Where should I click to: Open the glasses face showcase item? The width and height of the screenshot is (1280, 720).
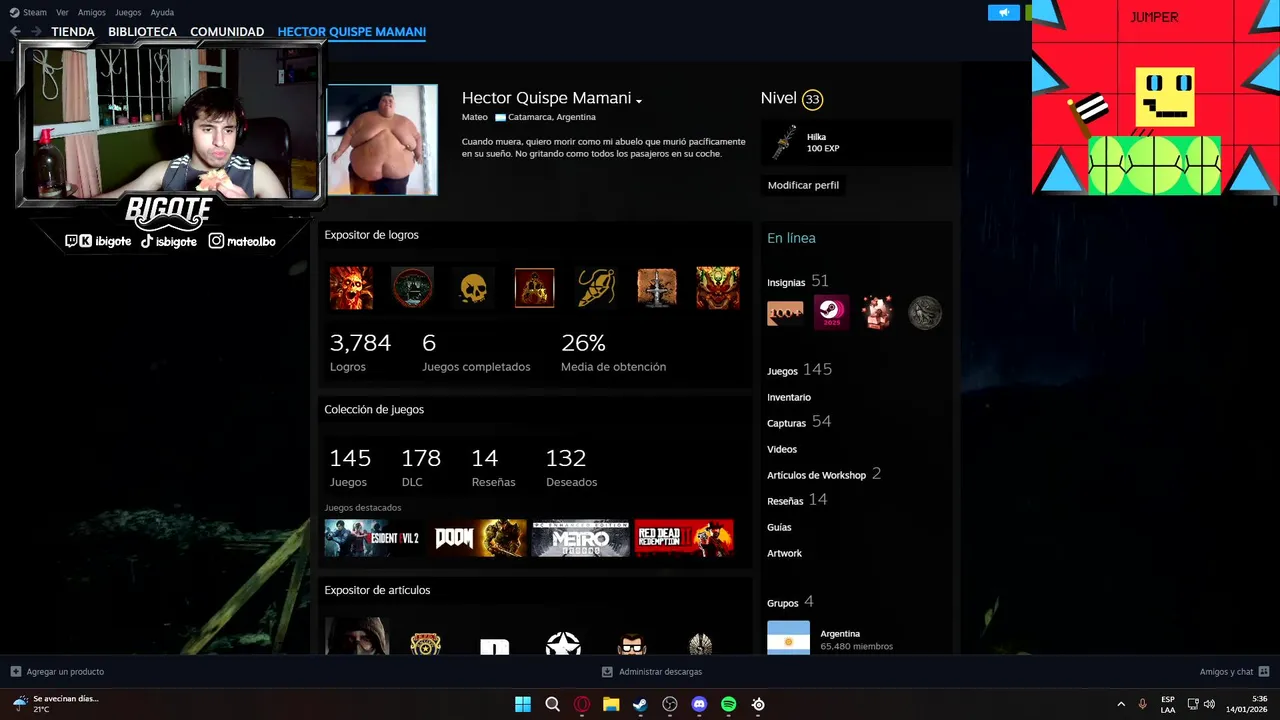[x=632, y=644]
